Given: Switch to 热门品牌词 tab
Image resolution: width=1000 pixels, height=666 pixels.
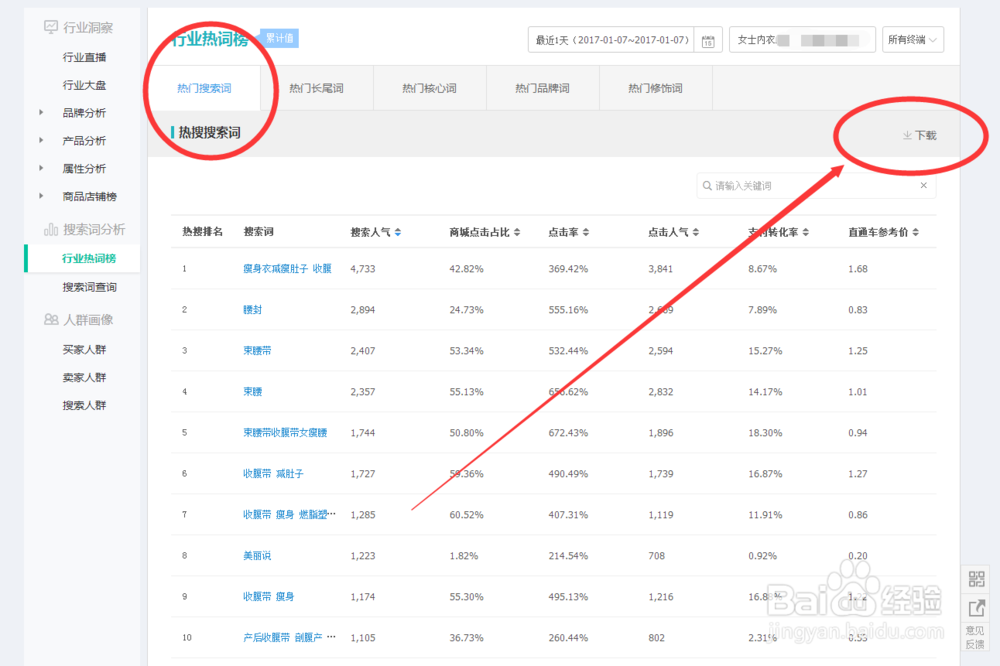Looking at the screenshot, I should (x=542, y=88).
